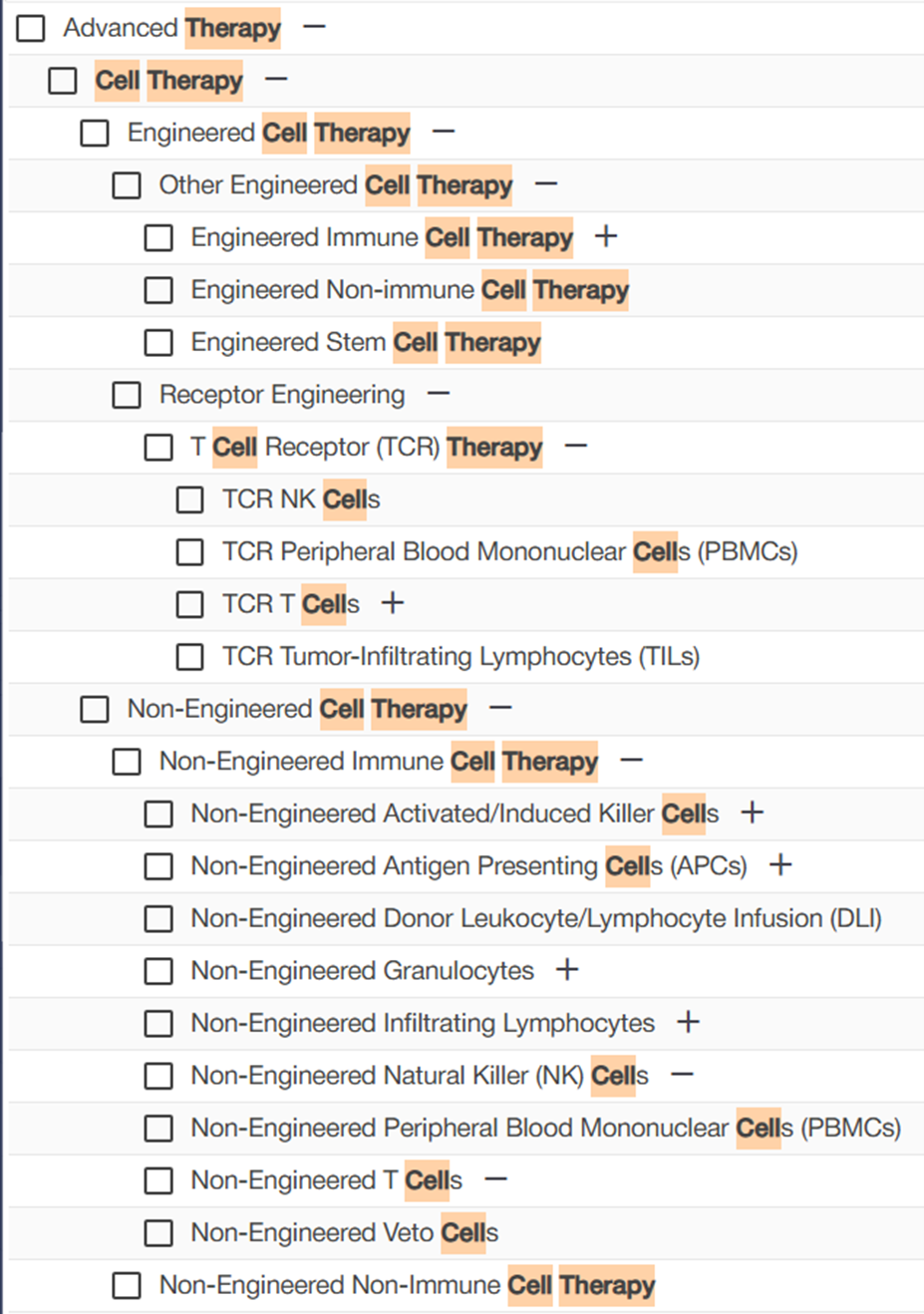
Task: Expand Engineered Immune Cell Therapy
Action: 605,236
